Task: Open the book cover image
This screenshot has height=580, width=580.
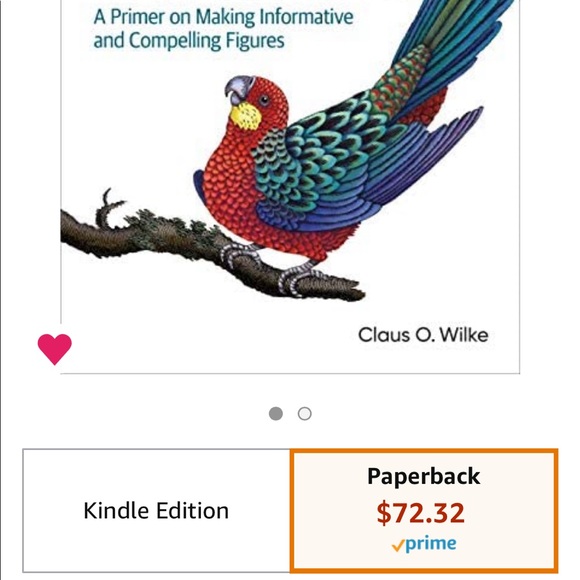Action: tap(290, 186)
